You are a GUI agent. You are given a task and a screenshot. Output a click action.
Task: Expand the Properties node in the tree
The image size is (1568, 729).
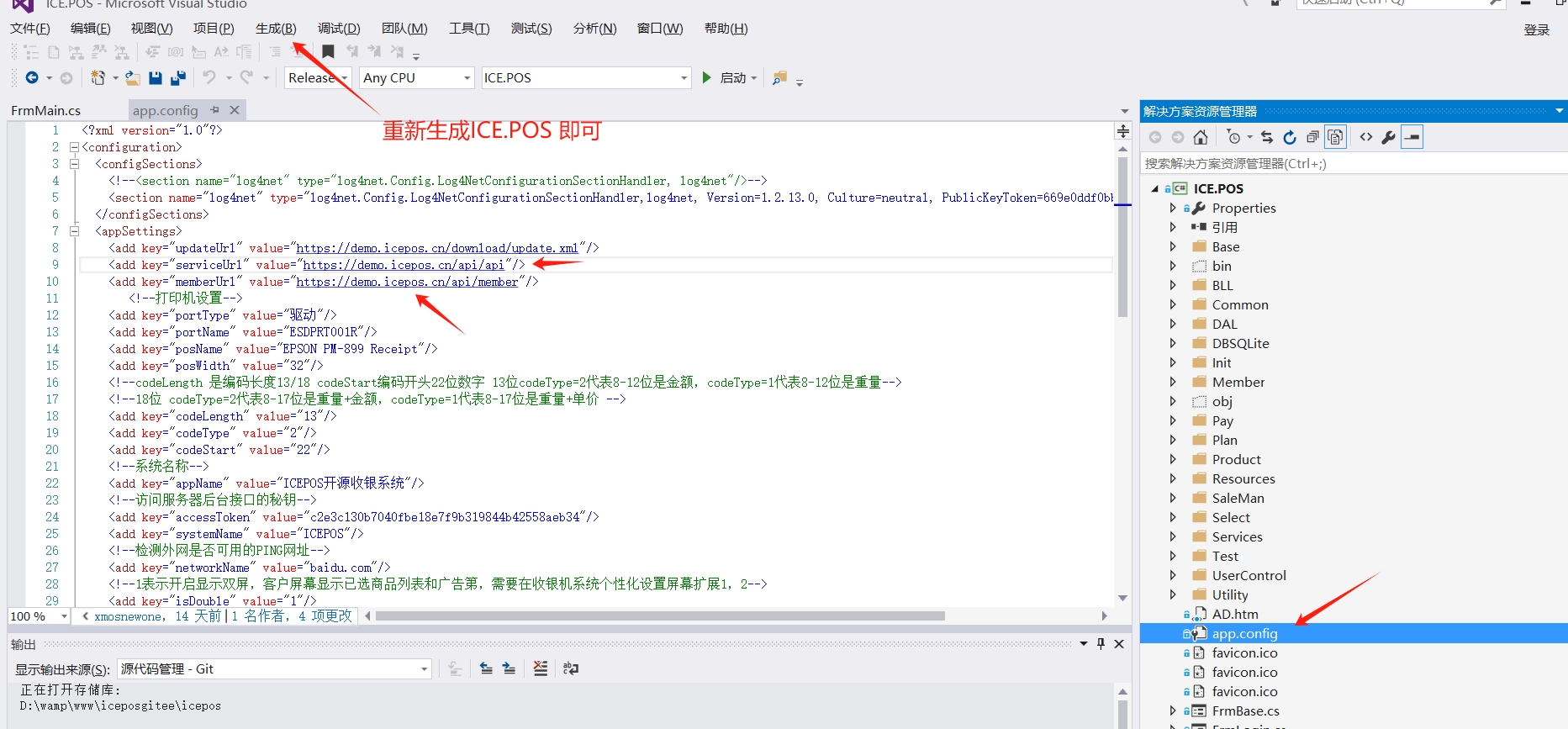[1173, 208]
